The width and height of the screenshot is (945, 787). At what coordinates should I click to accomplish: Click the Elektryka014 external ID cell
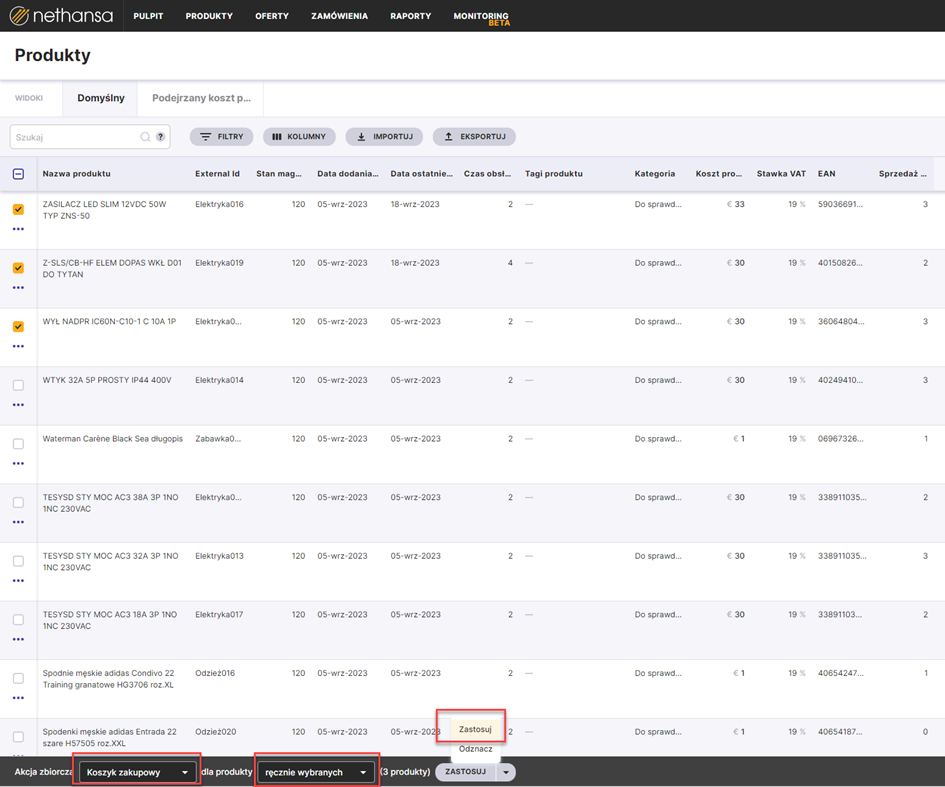219,380
